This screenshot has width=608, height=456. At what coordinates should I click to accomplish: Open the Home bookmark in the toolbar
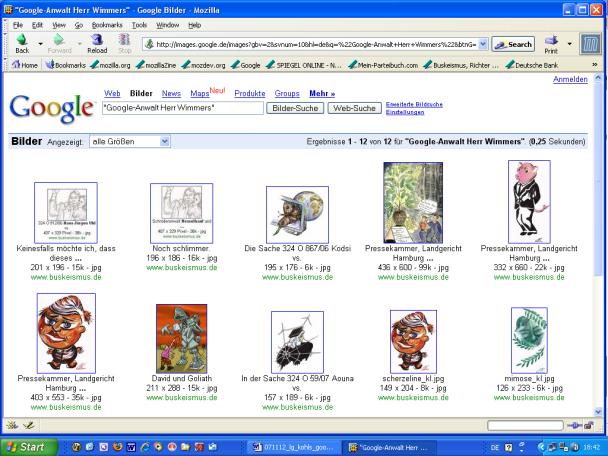click(x=24, y=65)
